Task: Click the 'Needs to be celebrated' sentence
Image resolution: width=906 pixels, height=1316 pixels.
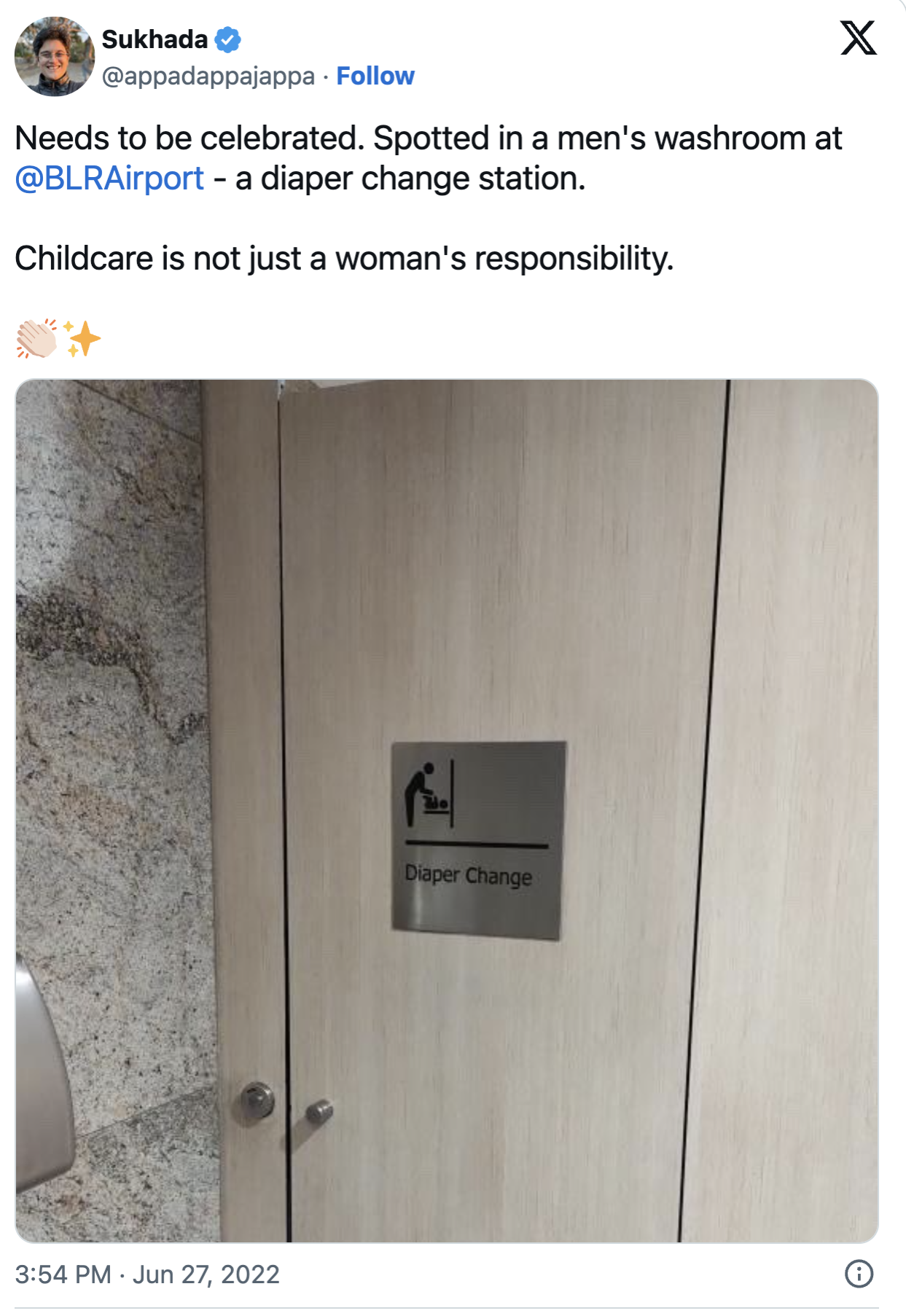Action: (190, 138)
